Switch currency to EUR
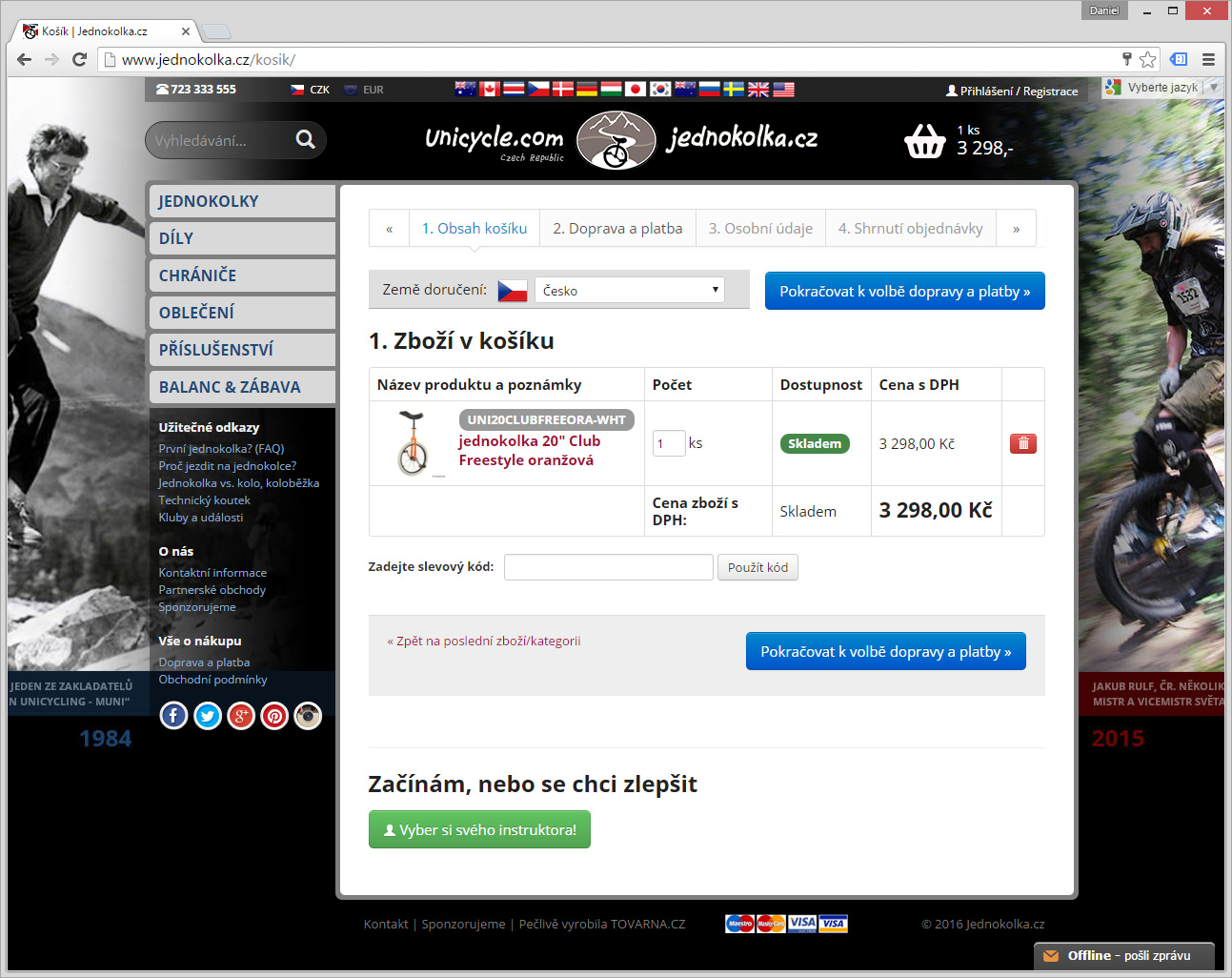The image size is (1232, 978). coord(364,90)
